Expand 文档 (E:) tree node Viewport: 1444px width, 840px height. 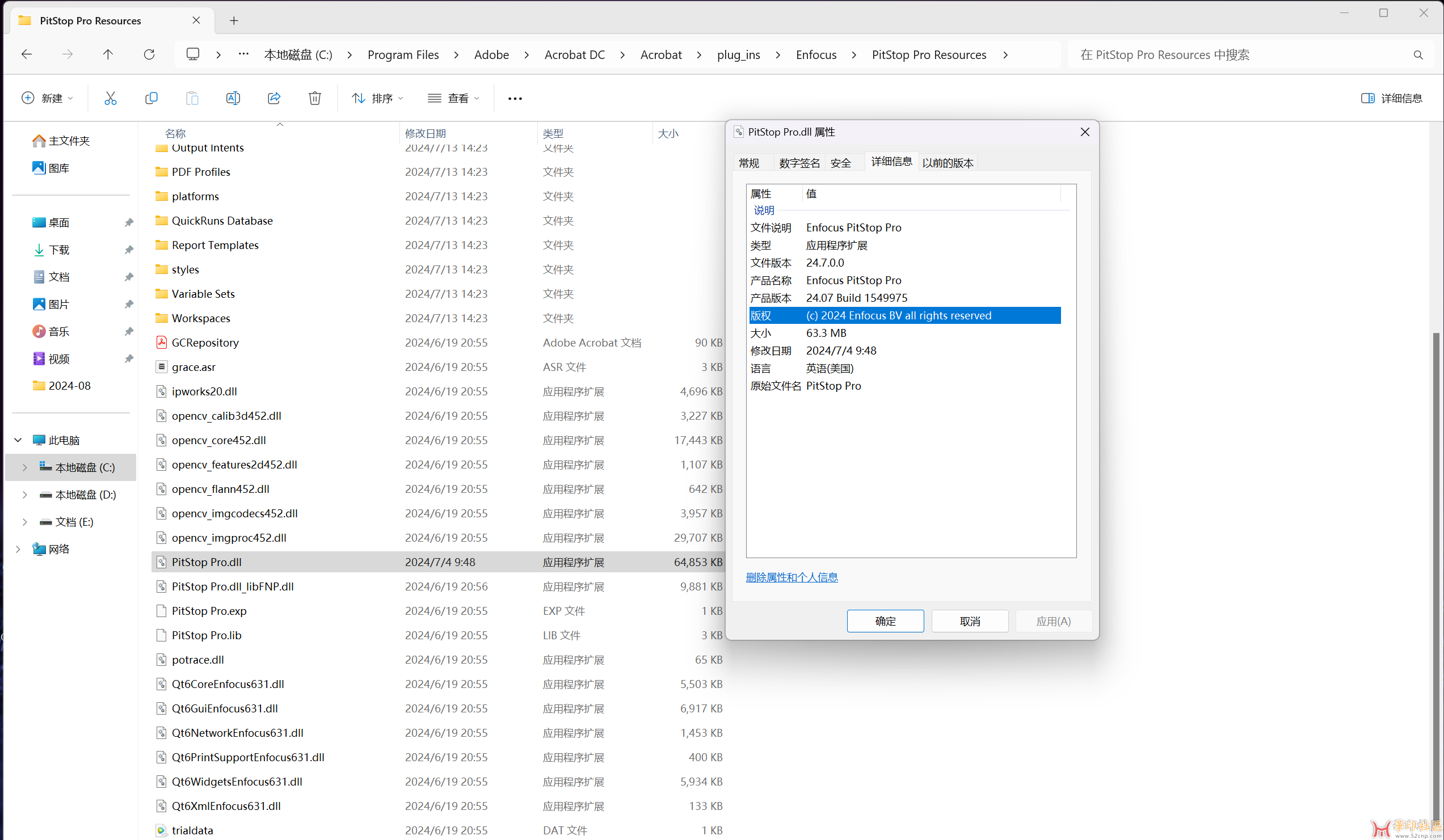click(x=24, y=522)
